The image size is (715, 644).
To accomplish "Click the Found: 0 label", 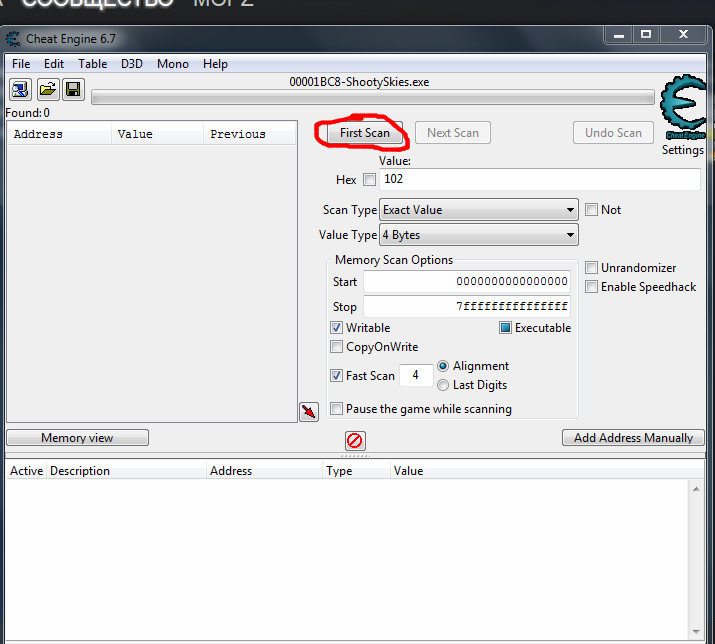I will point(27,113).
